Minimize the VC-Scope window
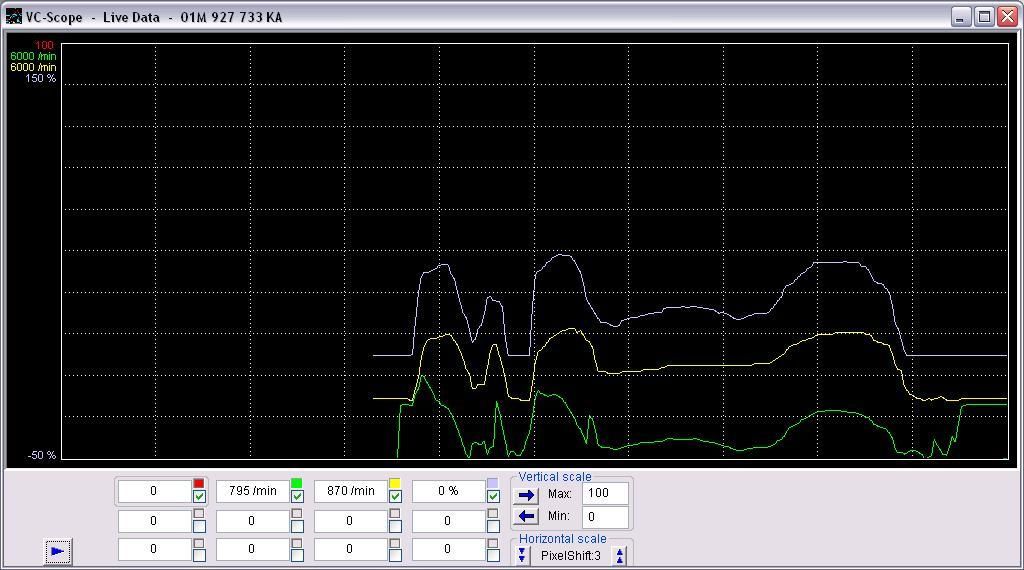The image size is (1024, 570). 961,16
